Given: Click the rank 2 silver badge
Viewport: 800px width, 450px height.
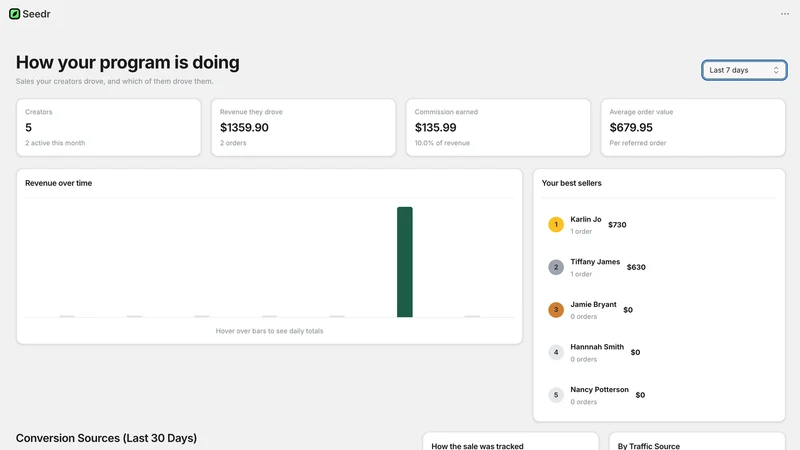Looking at the screenshot, I should 556,267.
